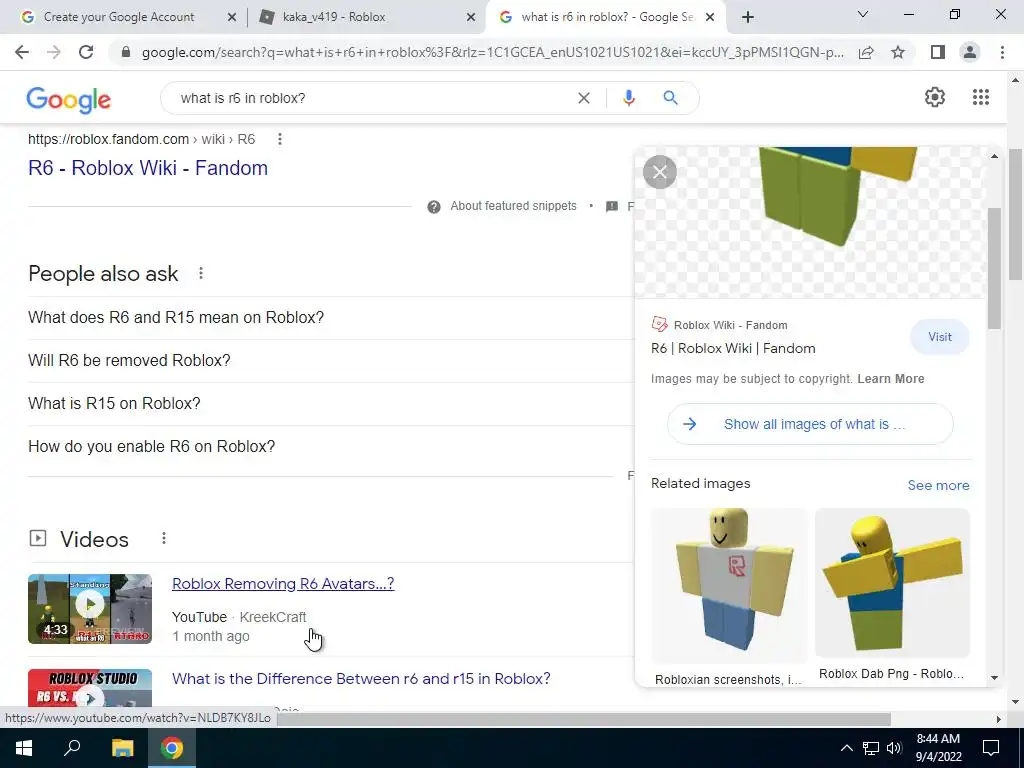Expand How do you enable R6 question
The image size is (1024, 768).
click(x=330, y=447)
